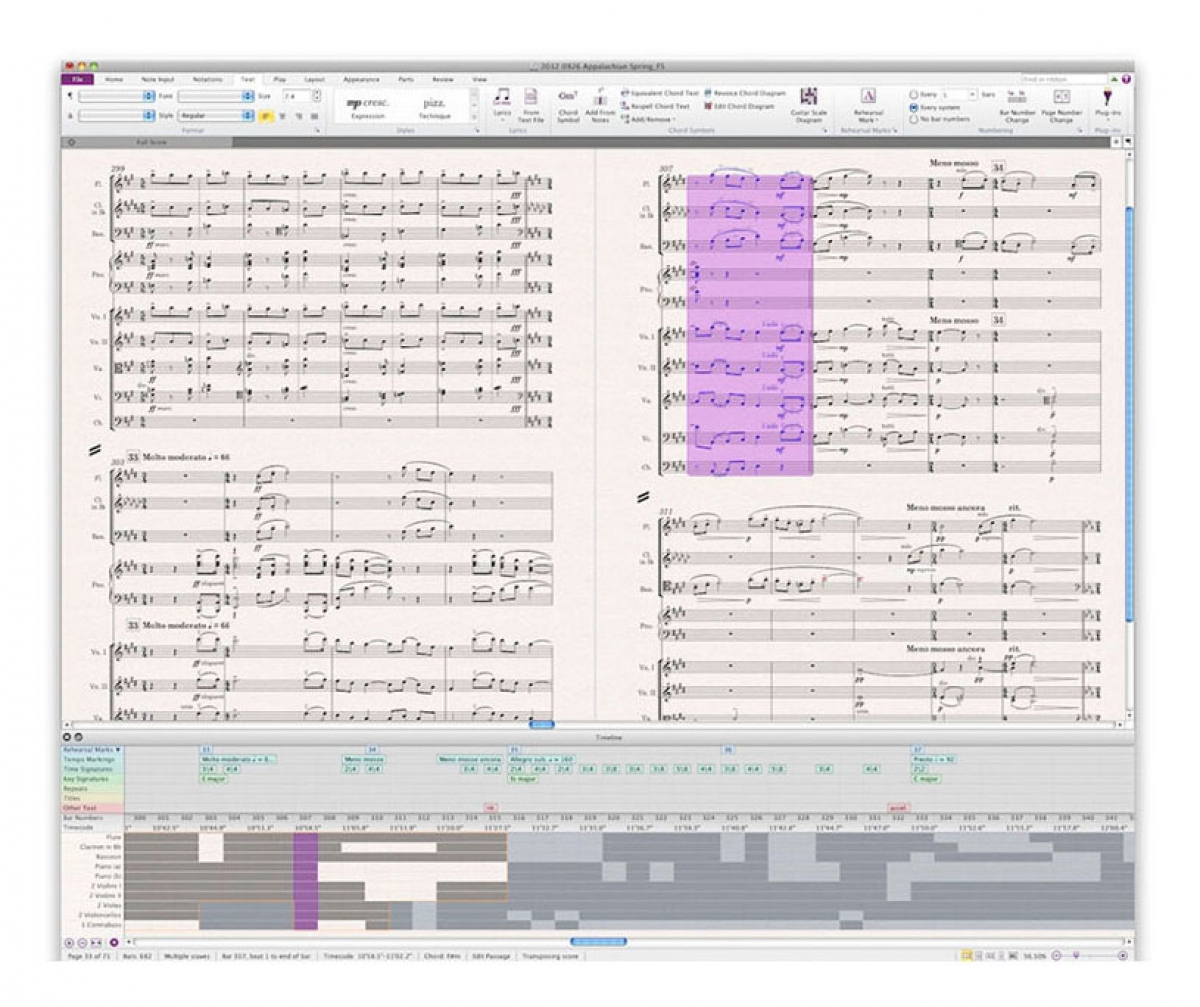Switch to the Play tab
The height and width of the screenshot is (1007, 1200).
280,78
